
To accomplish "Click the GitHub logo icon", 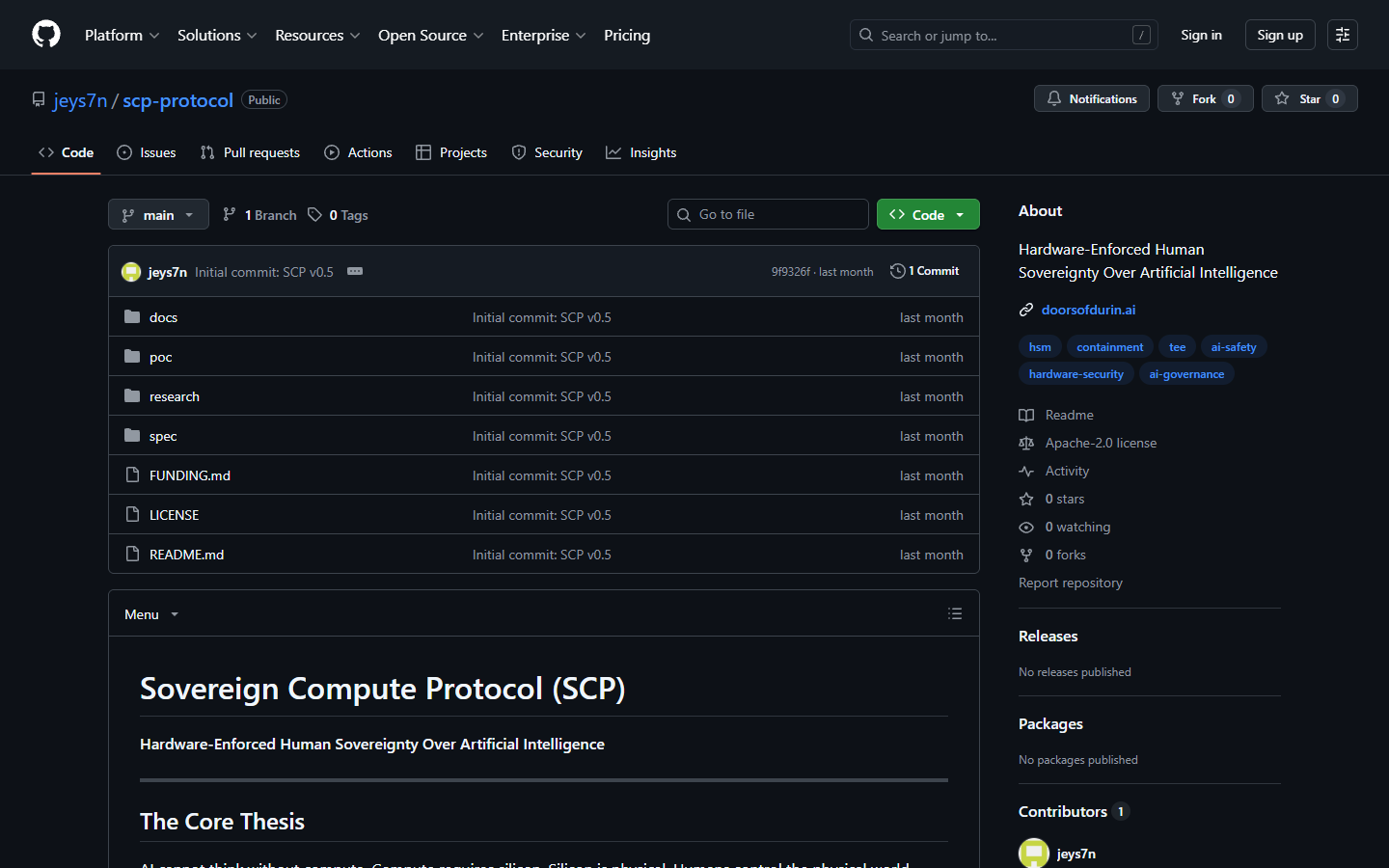I will [x=45, y=34].
